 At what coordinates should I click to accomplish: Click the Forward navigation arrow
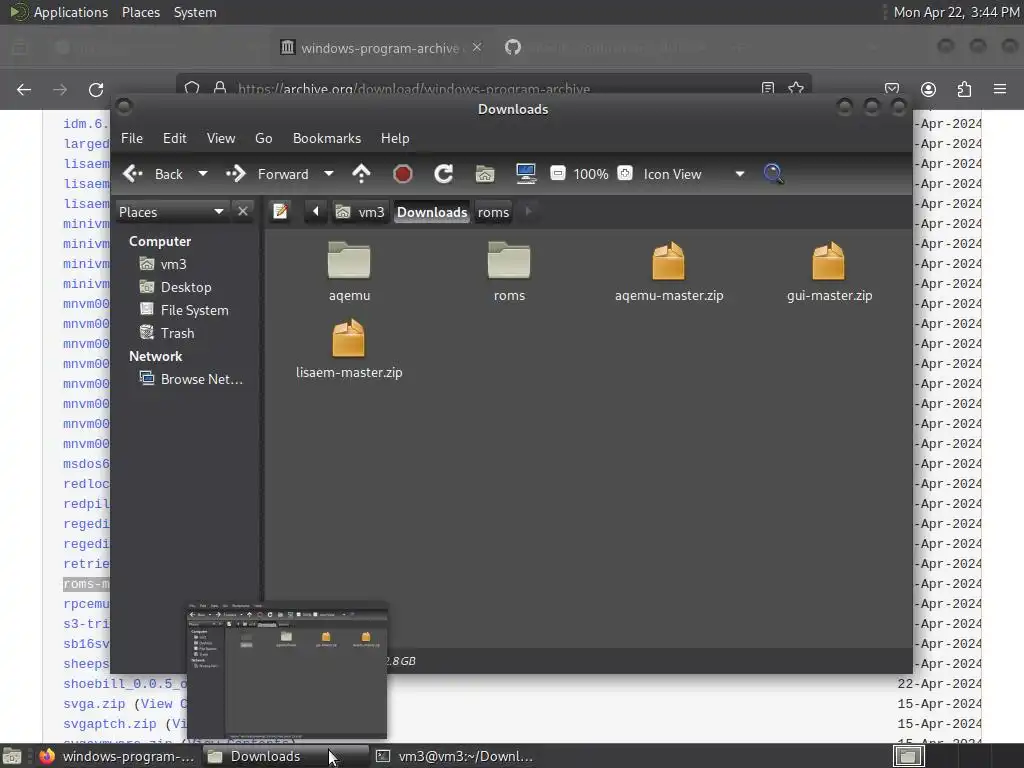267,174
